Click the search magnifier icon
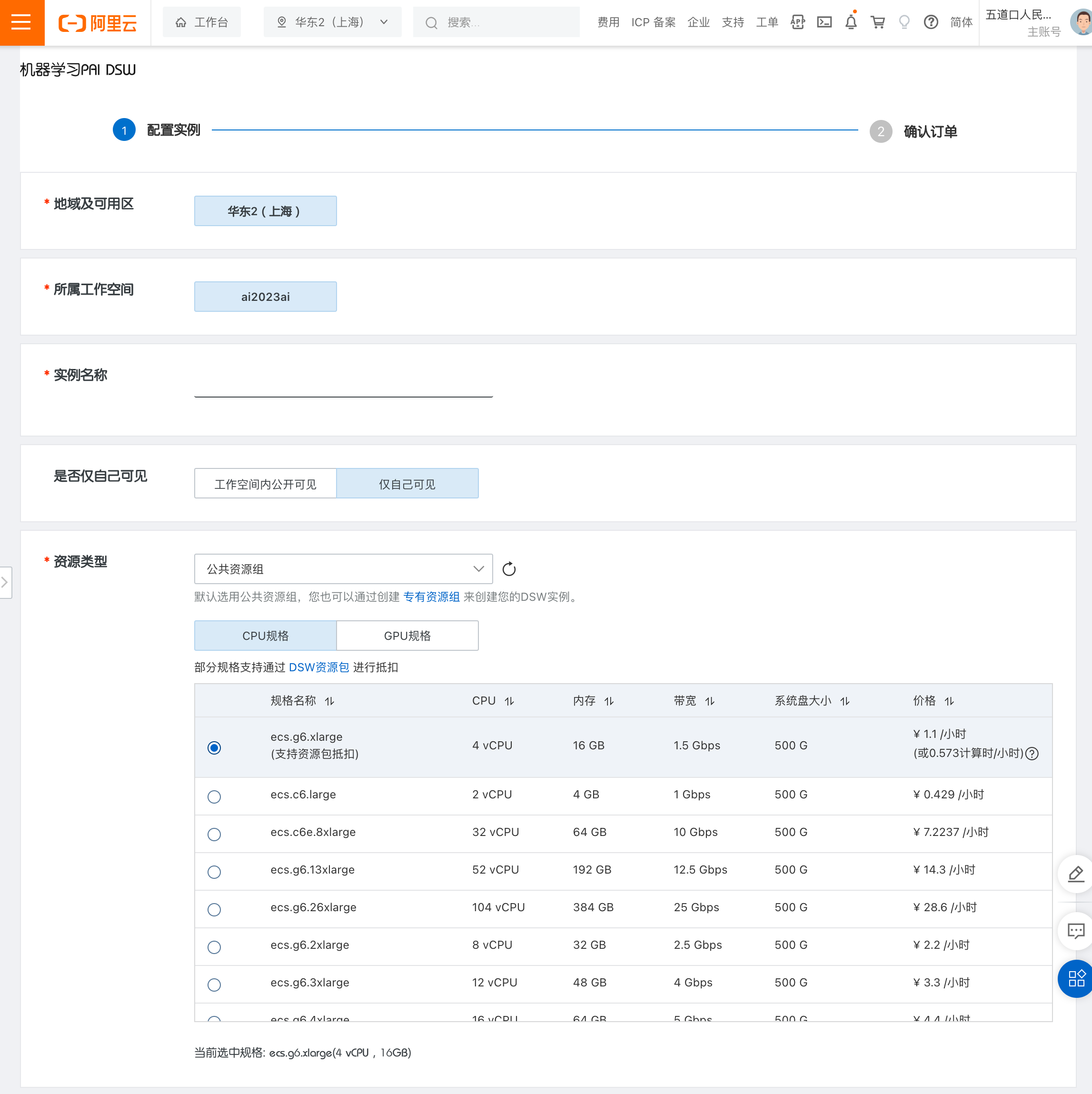 pyautogui.click(x=431, y=23)
